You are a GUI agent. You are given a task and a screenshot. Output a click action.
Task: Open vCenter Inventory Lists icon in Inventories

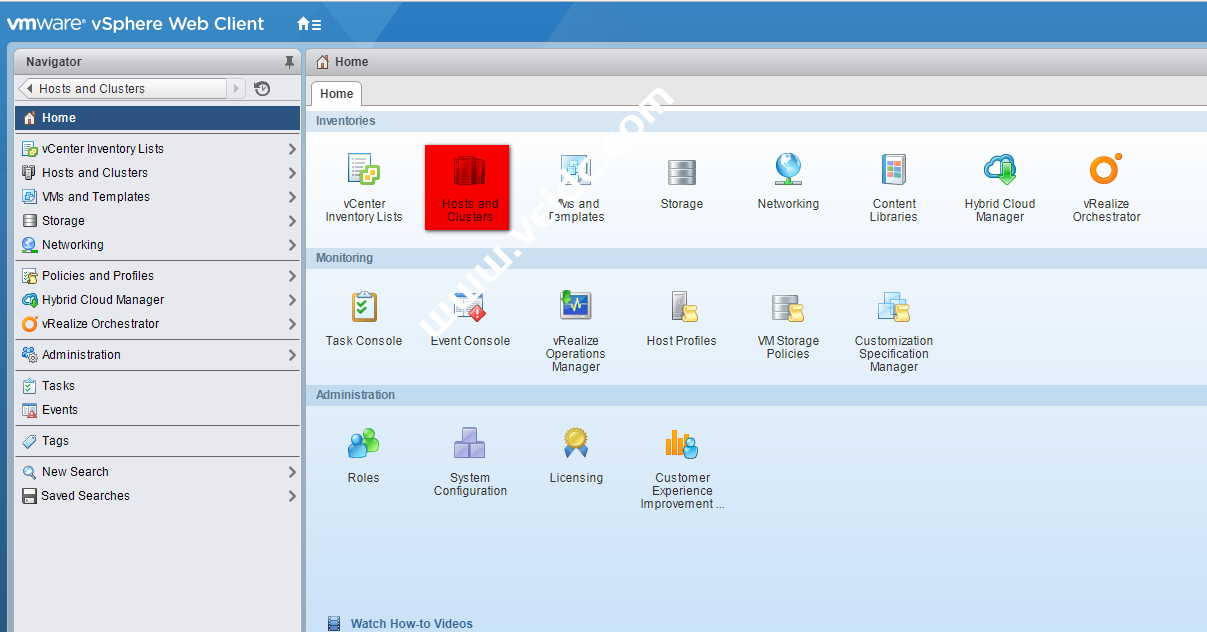point(363,171)
